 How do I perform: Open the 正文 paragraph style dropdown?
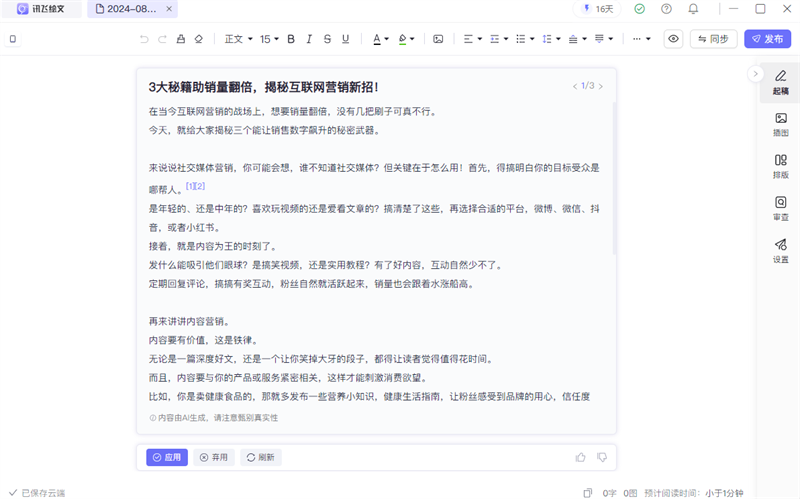(238, 40)
